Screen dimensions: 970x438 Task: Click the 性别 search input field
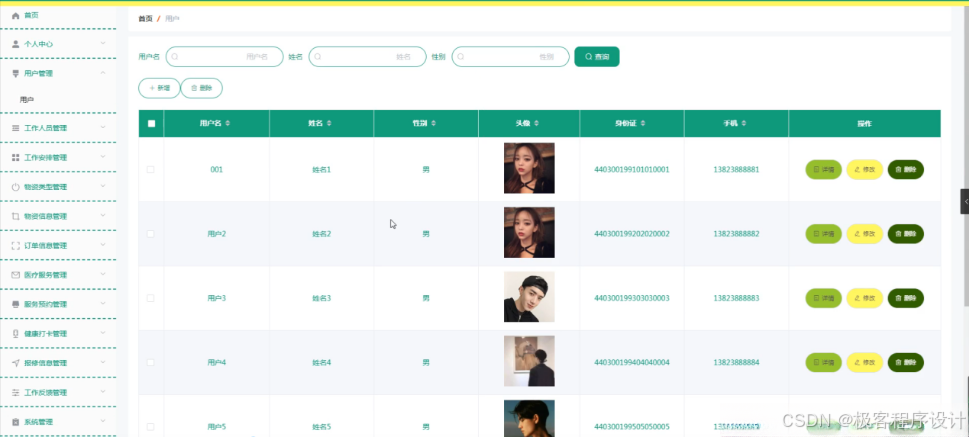tap(510, 57)
